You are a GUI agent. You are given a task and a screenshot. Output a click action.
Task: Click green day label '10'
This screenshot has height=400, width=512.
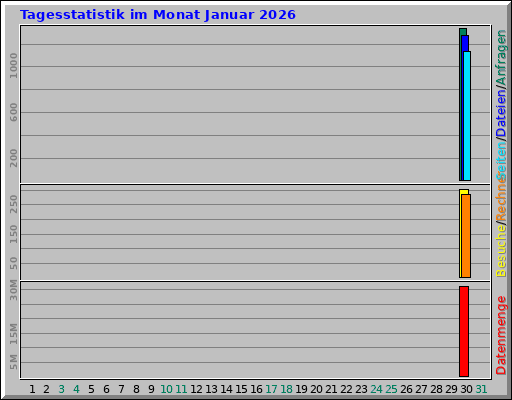click(167, 389)
